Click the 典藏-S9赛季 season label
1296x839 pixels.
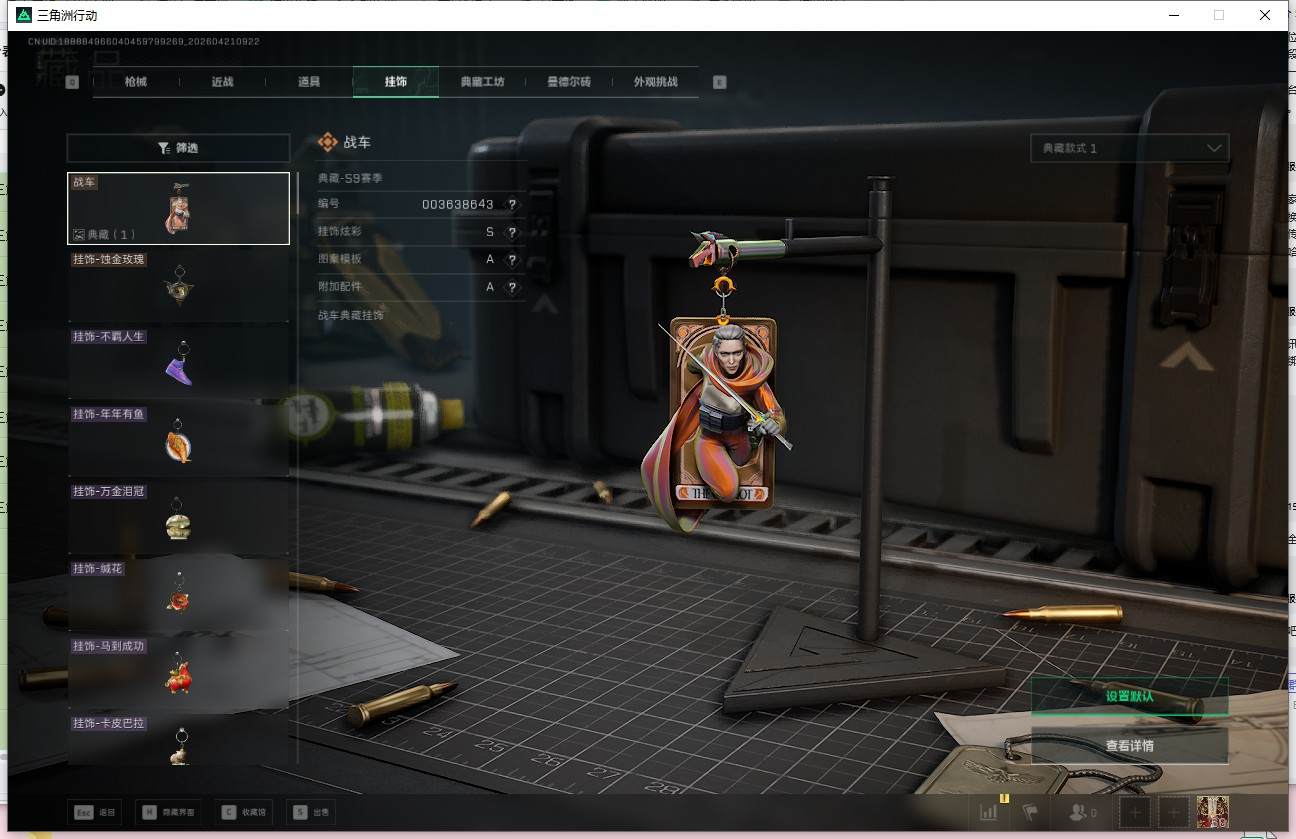350,178
